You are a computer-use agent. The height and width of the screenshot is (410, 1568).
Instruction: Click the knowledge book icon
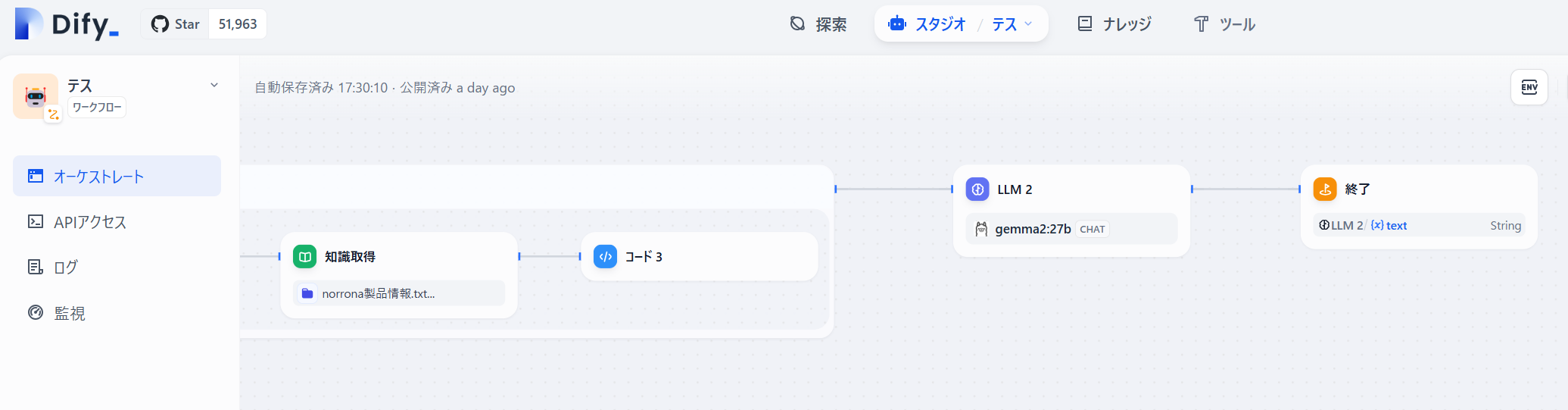(1085, 23)
